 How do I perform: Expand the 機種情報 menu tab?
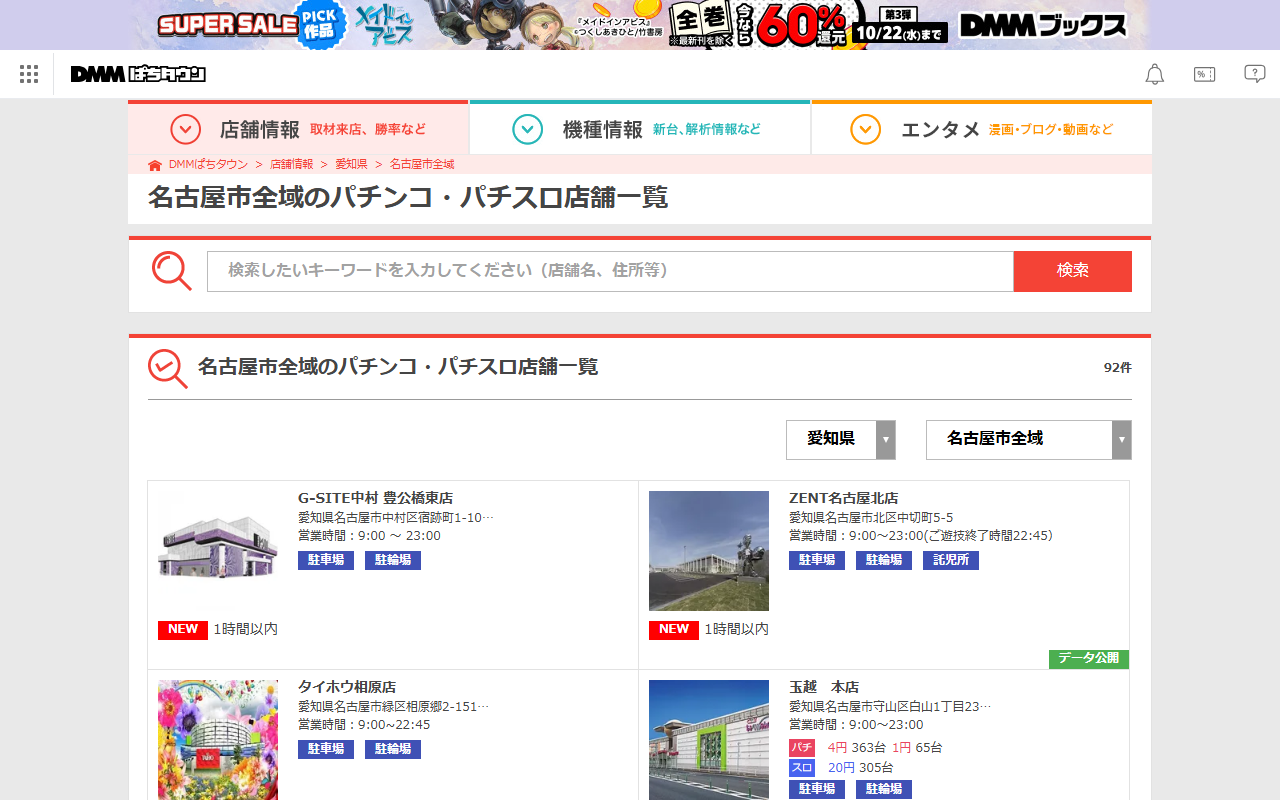click(x=640, y=129)
